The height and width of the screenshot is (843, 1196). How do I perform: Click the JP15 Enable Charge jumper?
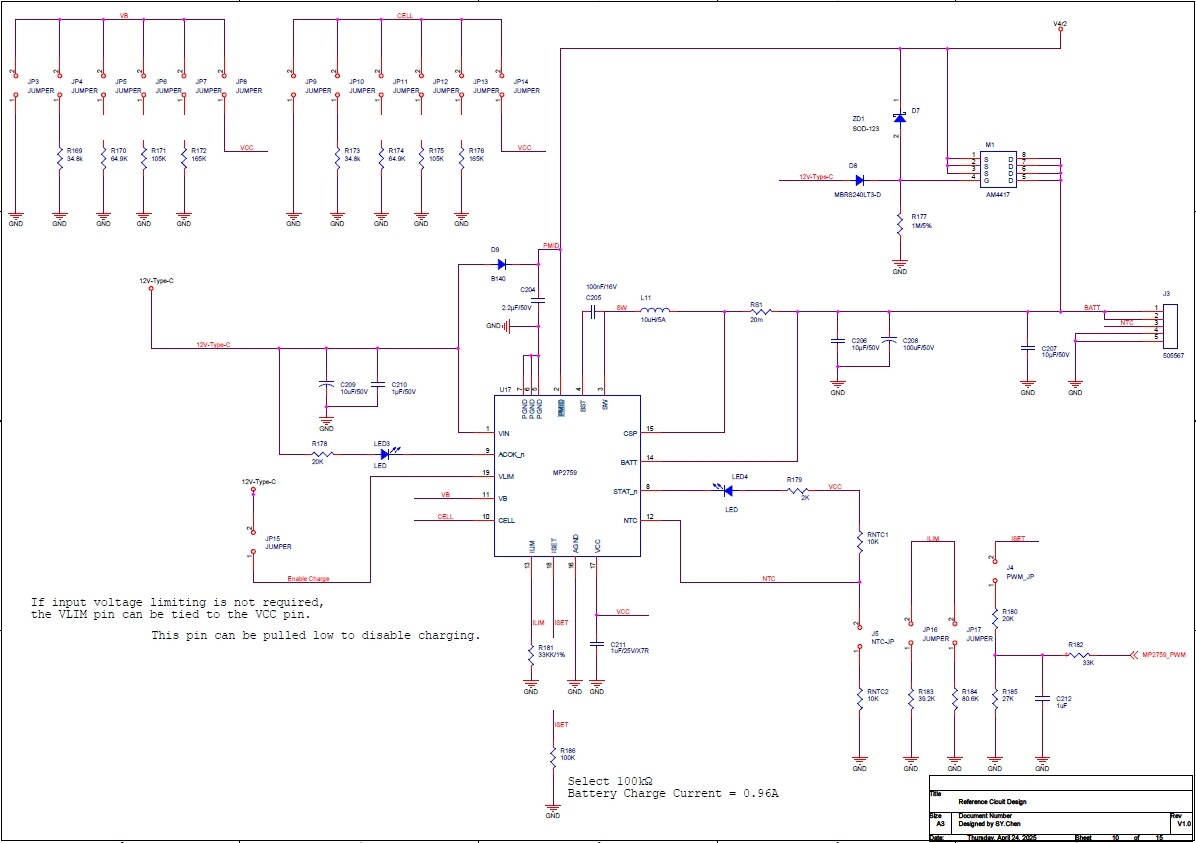tap(251, 540)
